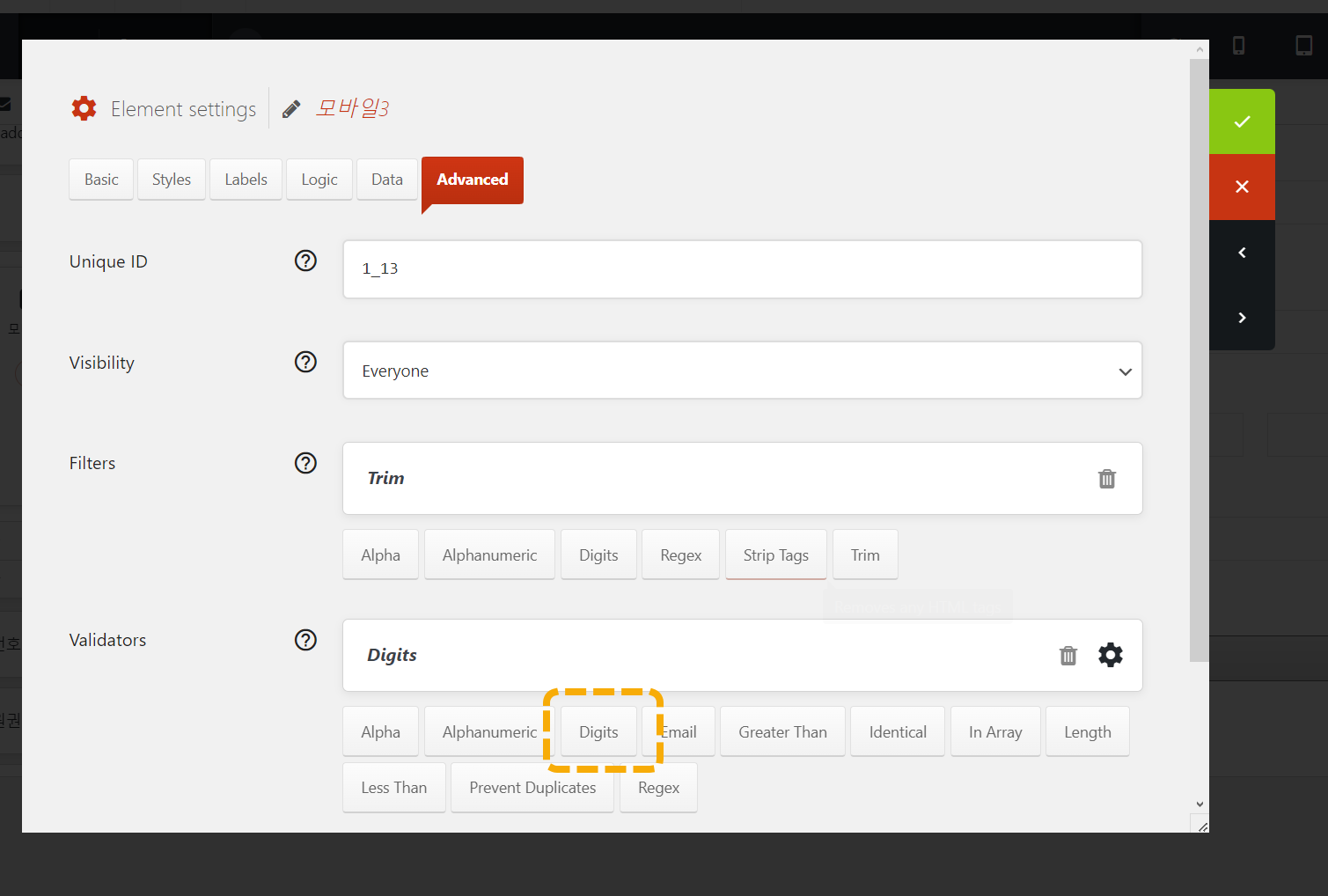
Task: Add the Alphanumeric validator
Action: click(x=490, y=732)
